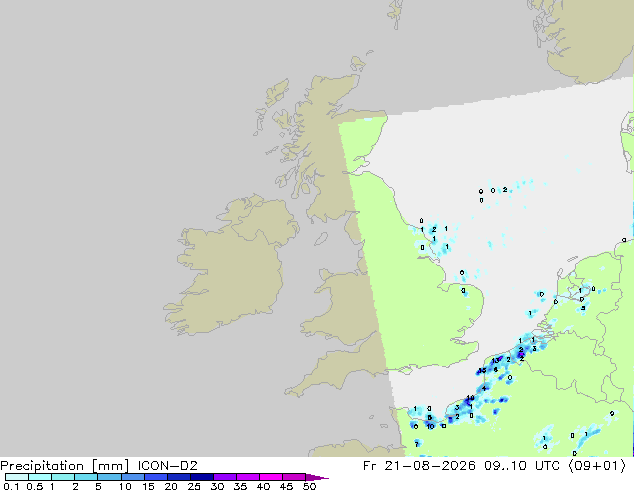Click the '7' precipitation value near bottom coast
This screenshot has height=490, width=634.
(416, 444)
